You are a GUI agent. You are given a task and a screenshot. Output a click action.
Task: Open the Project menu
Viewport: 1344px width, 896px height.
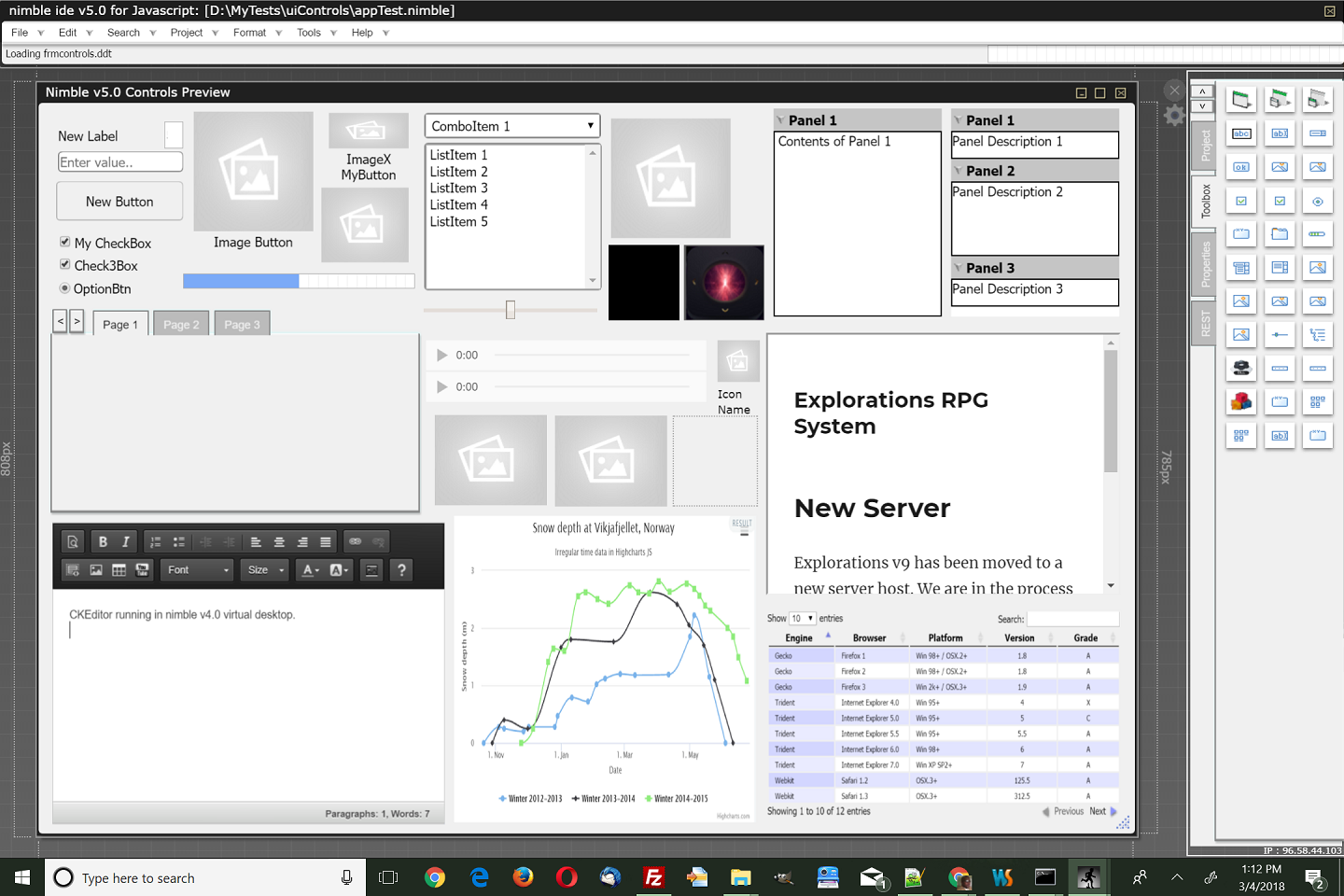point(187,33)
